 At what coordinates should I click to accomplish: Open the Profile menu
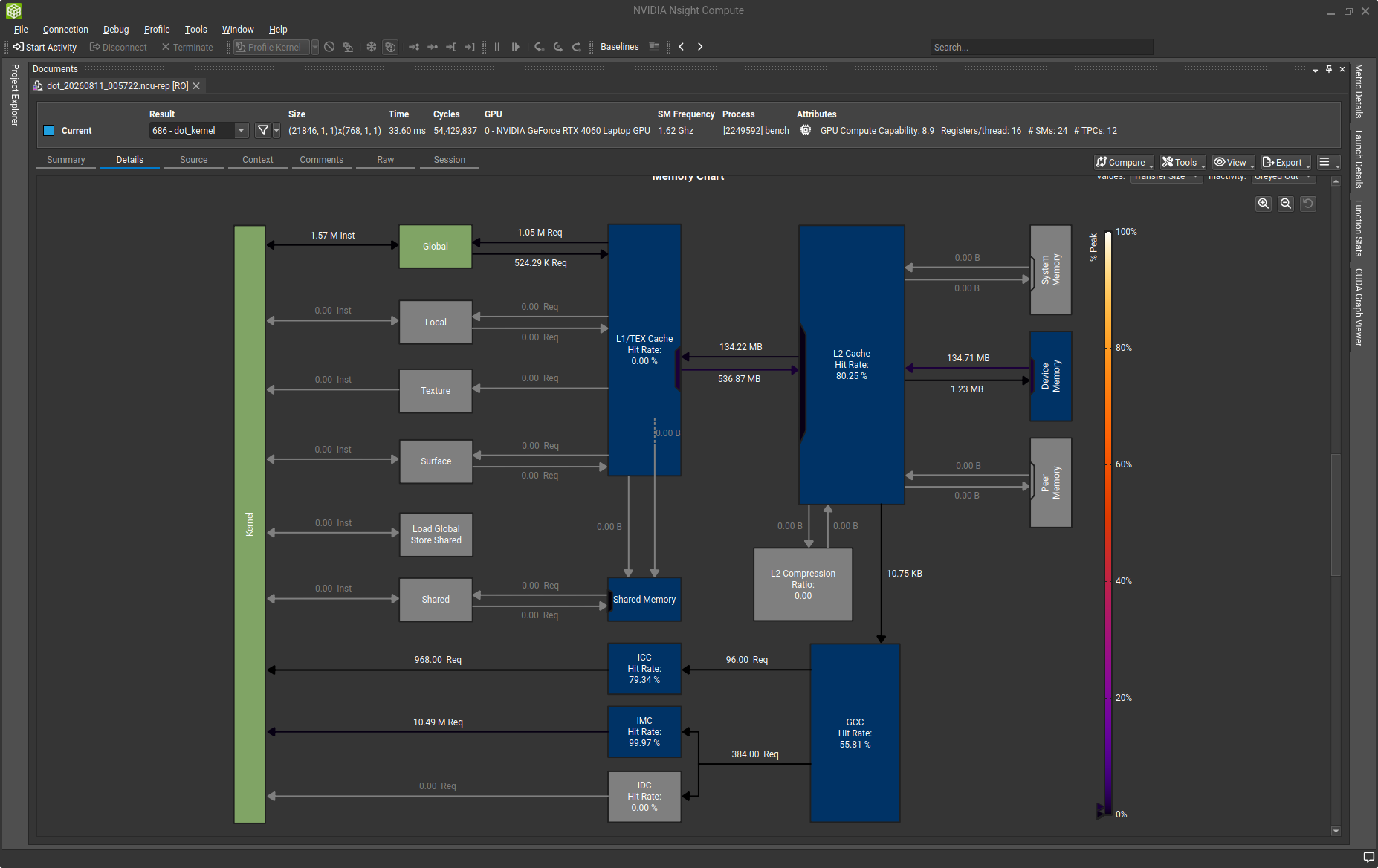point(157,30)
